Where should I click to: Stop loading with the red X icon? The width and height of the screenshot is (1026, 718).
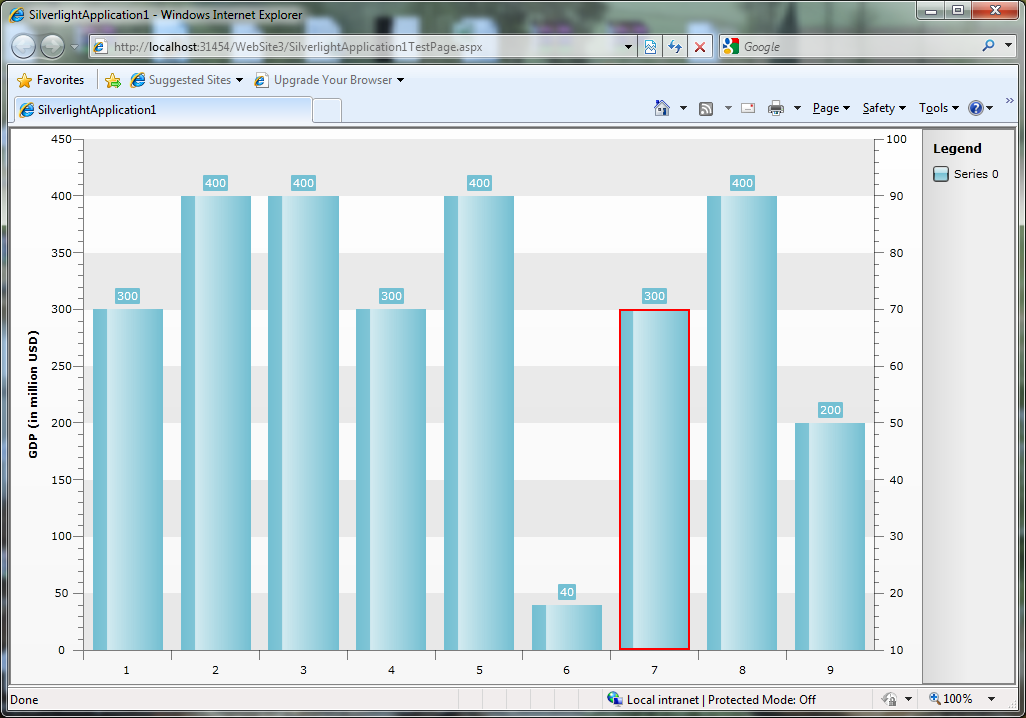pos(700,46)
